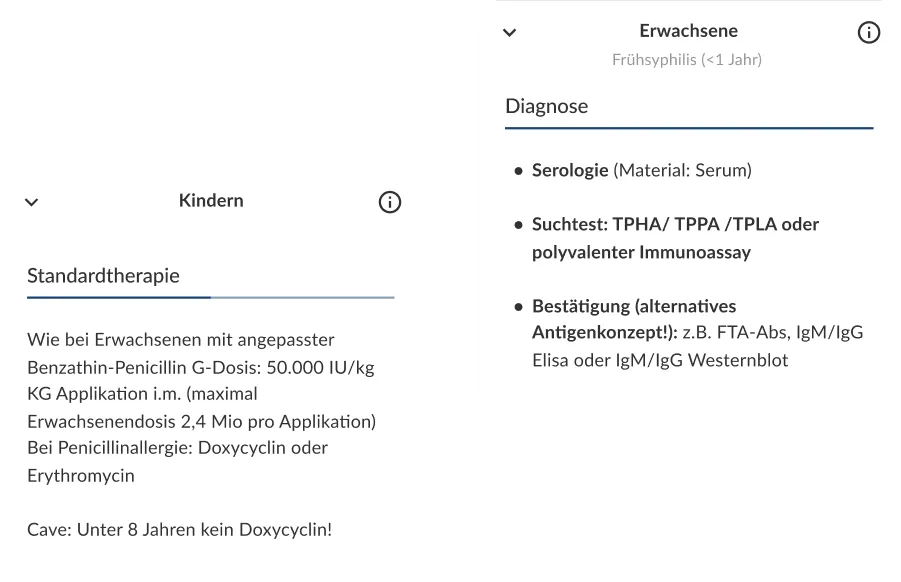Select the circled i beside Erwachsene heading
This screenshot has width=901, height=582.
[x=868, y=32]
